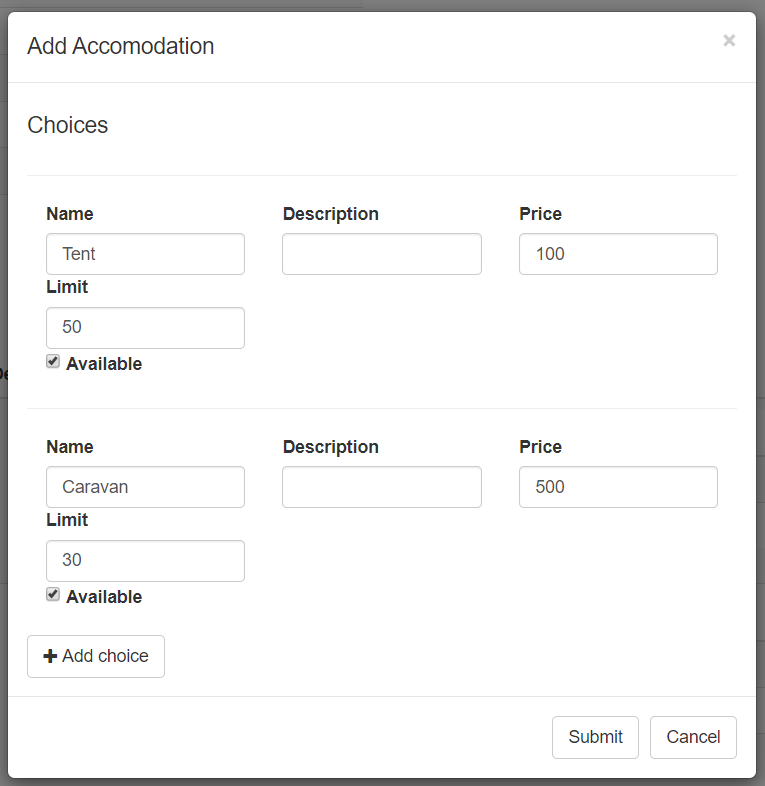The height and width of the screenshot is (786, 765).
Task: Select the empty Description field for Caravan
Action: [381, 487]
